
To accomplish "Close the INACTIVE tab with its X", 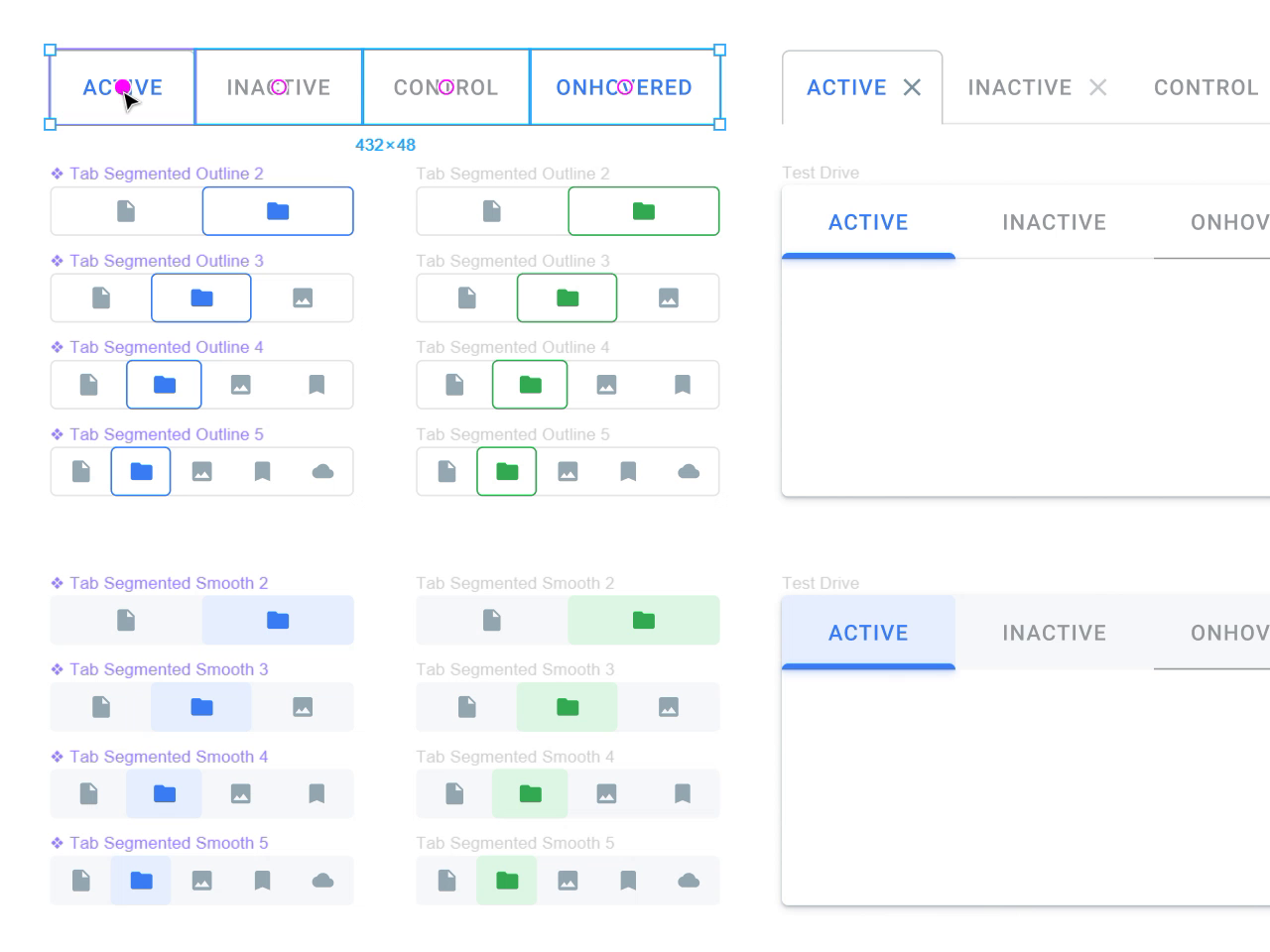I will (1097, 87).
